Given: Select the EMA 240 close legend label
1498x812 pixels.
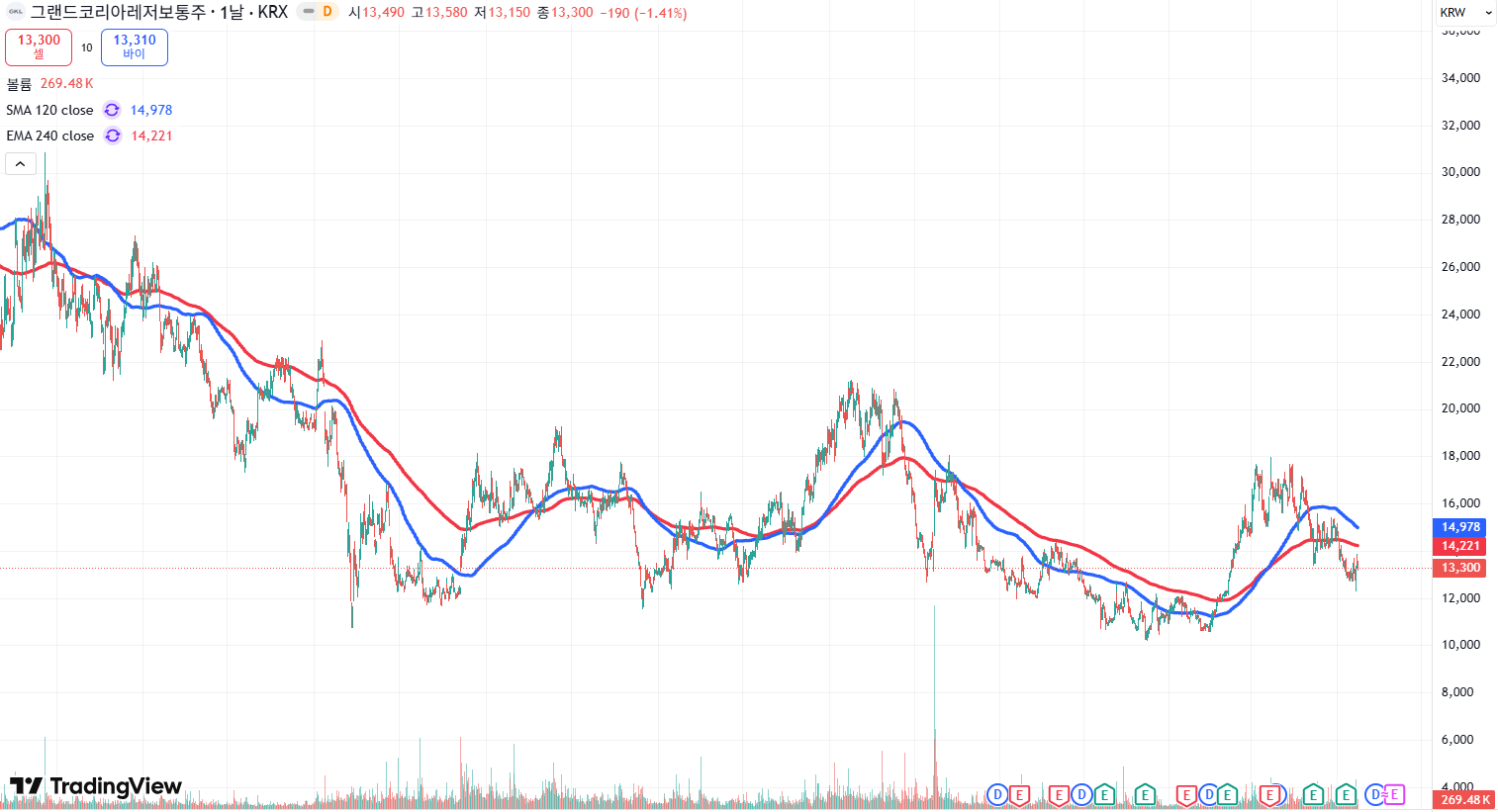Looking at the screenshot, I should point(50,135).
